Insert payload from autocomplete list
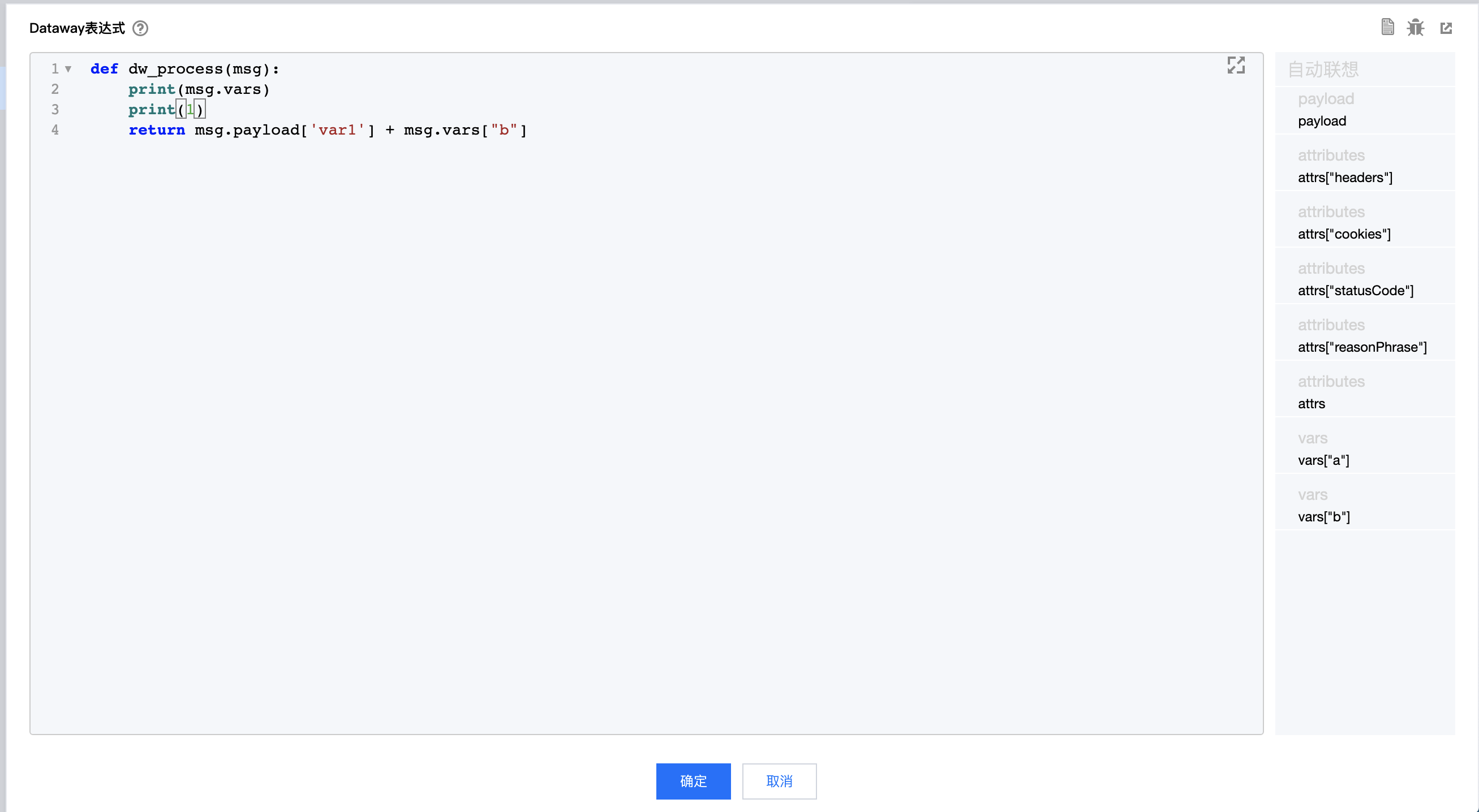Image resolution: width=1479 pixels, height=812 pixels. [1365, 110]
